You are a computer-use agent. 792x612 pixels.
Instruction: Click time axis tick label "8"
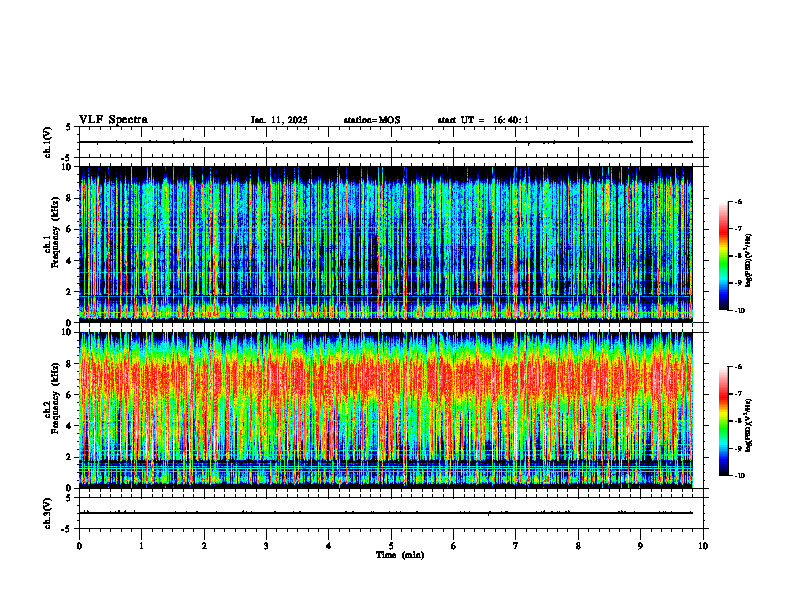[578, 546]
